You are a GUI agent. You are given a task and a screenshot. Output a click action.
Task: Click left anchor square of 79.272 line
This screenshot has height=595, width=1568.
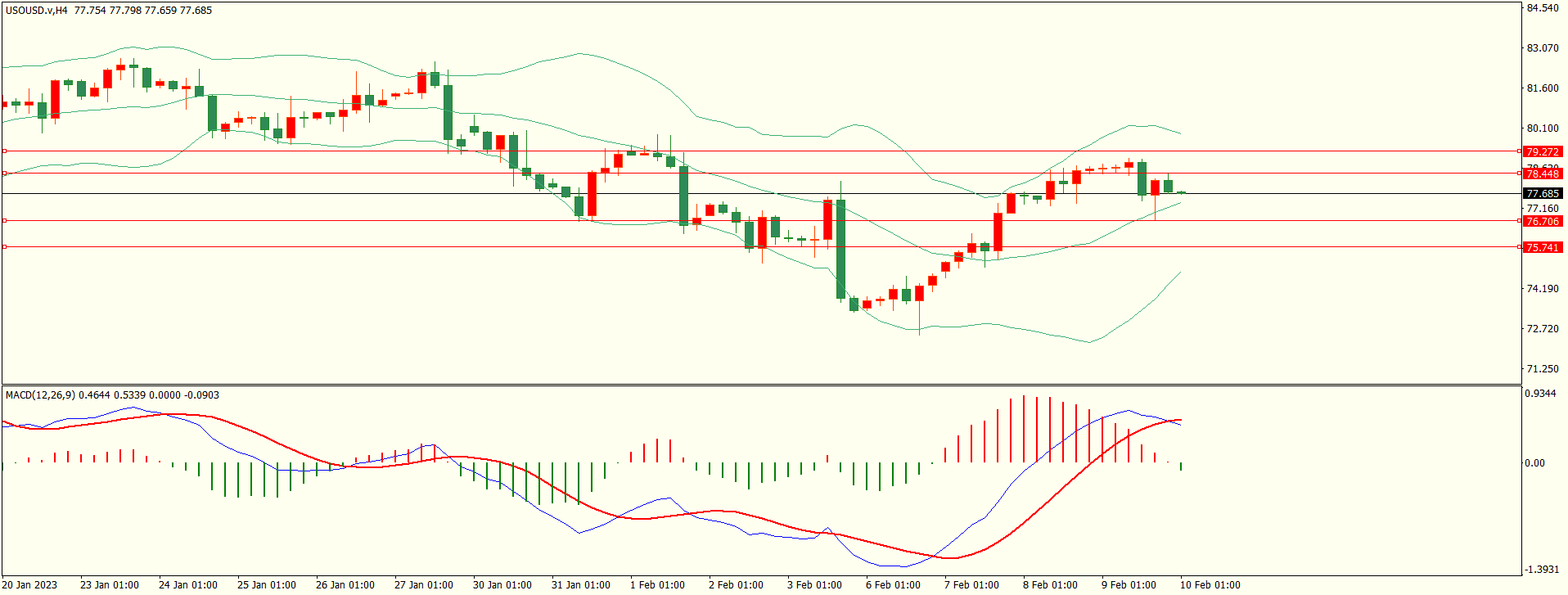(x=5, y=151)
